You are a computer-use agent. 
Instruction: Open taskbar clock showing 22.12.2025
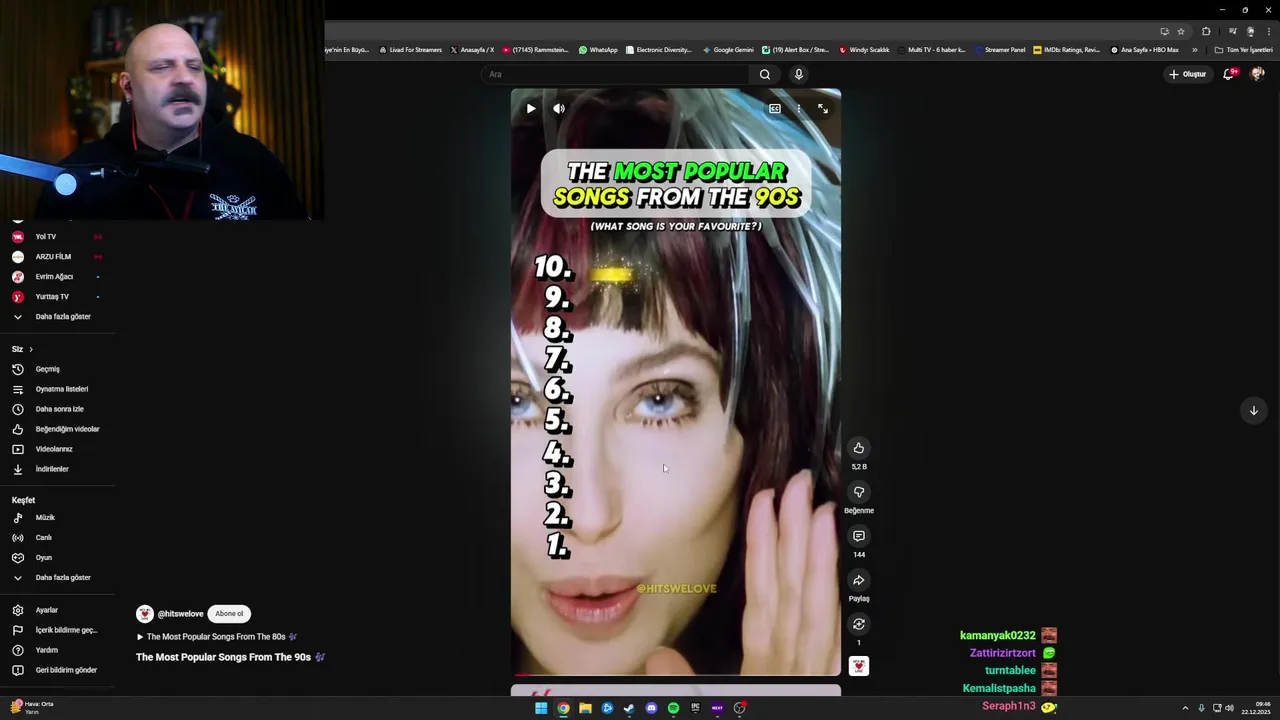(x=1255, y=708)
